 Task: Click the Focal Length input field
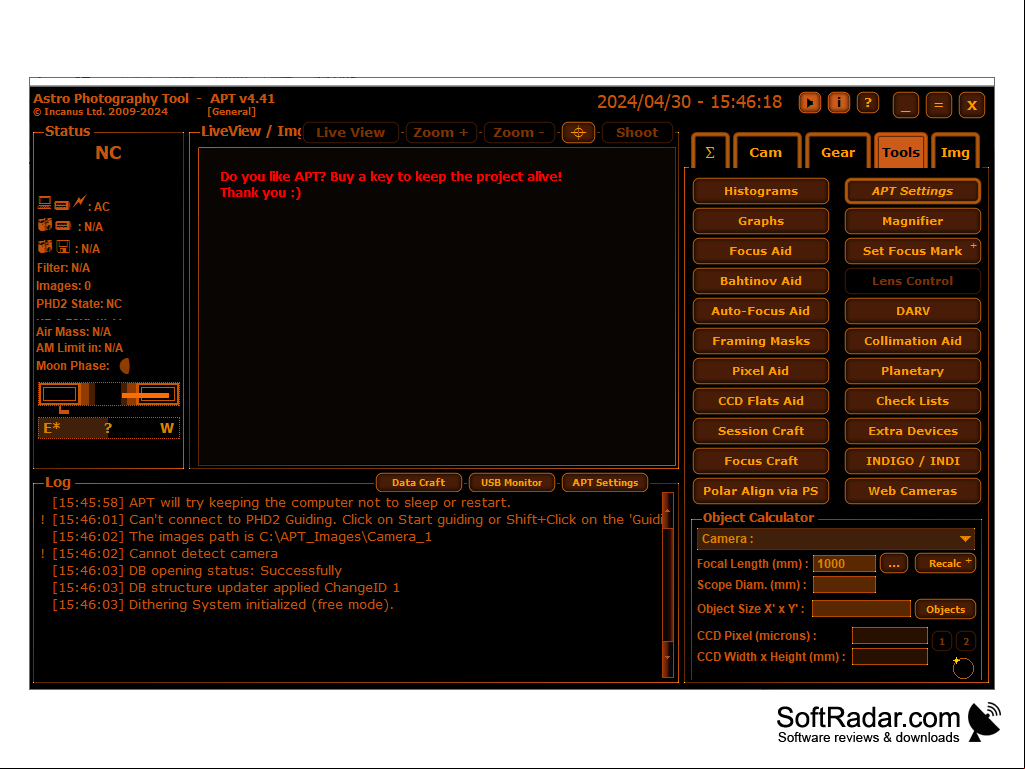click(844, 564)
